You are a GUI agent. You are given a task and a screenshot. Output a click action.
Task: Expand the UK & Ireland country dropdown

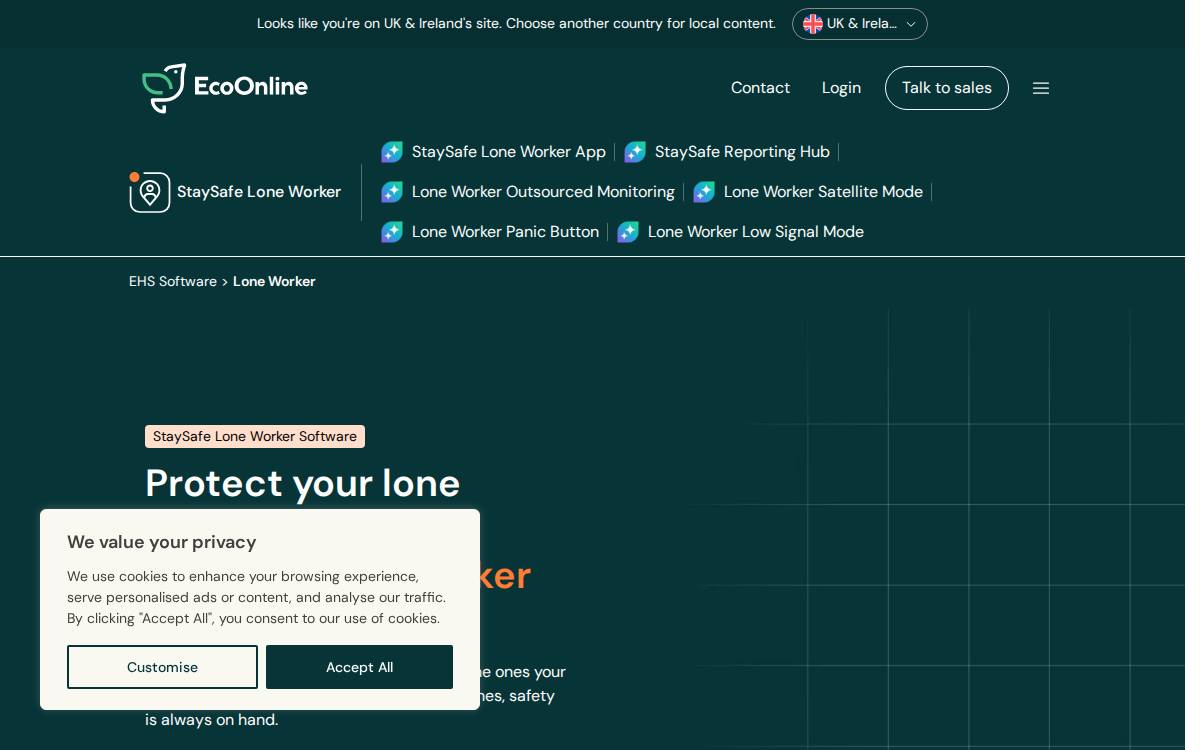point(860,24)
